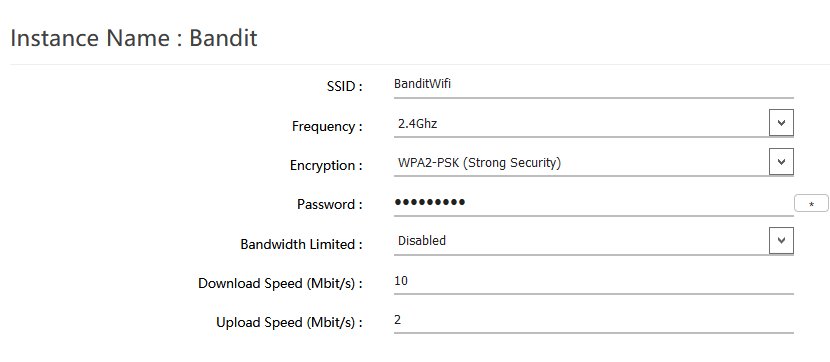The height and width of the screenshot is (362, 830).
Task: Open the Frequency dropdown arrow
Action: click(x=781, y=123)
